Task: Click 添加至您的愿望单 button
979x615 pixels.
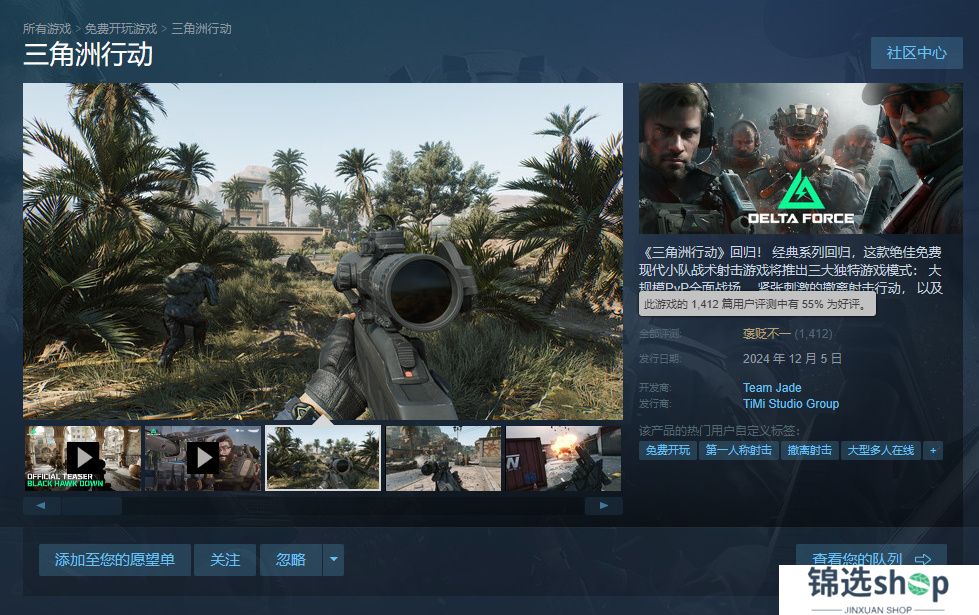Action: [115, 559]
